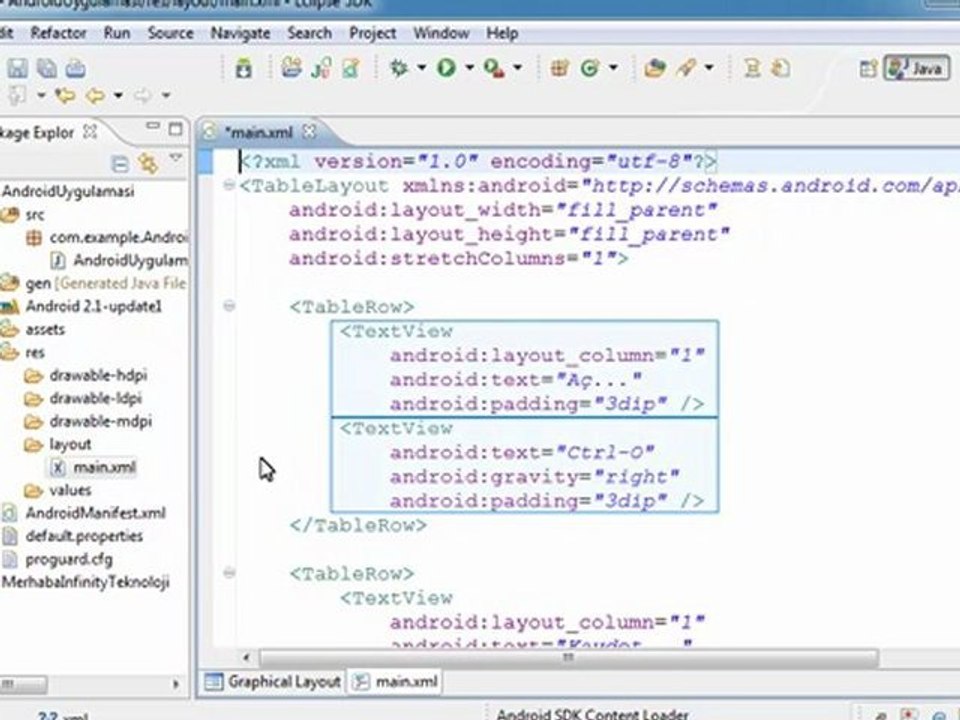Click the Last Edit Location arrow icon

click(x=64, y=96)
